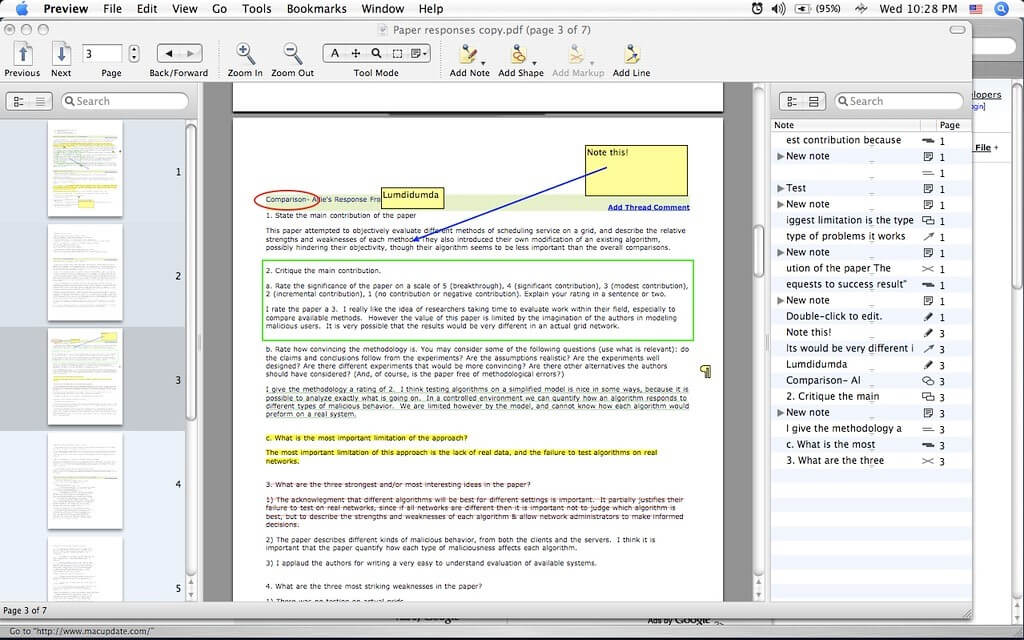Click the Add Line toolbar icon
1024x640 pixels.
tap(632, 54)
